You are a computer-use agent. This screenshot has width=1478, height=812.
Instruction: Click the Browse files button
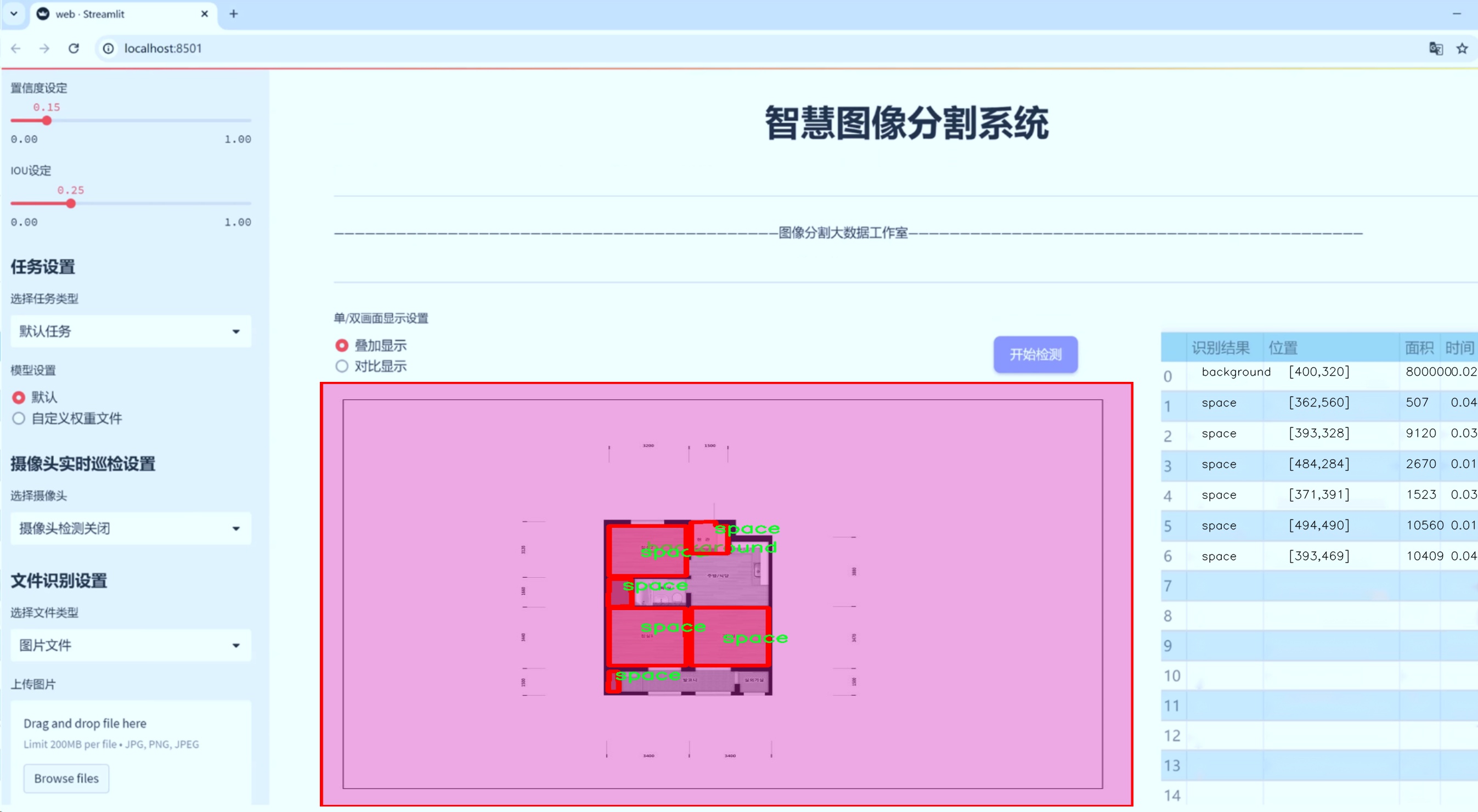pyautogui.click(x=66, y=778)
